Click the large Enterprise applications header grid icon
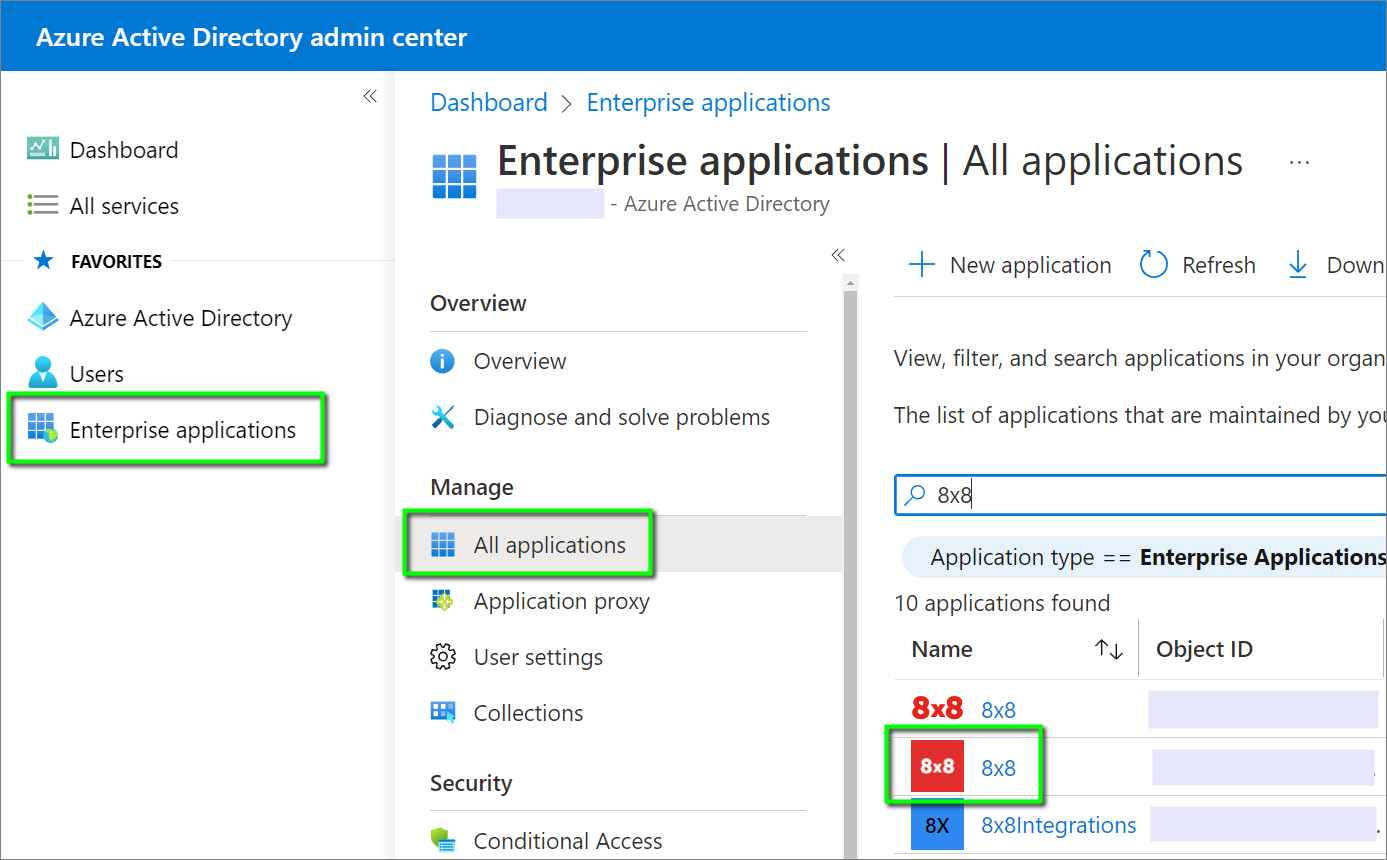1387x860 pixels. (x=455, y=176)
